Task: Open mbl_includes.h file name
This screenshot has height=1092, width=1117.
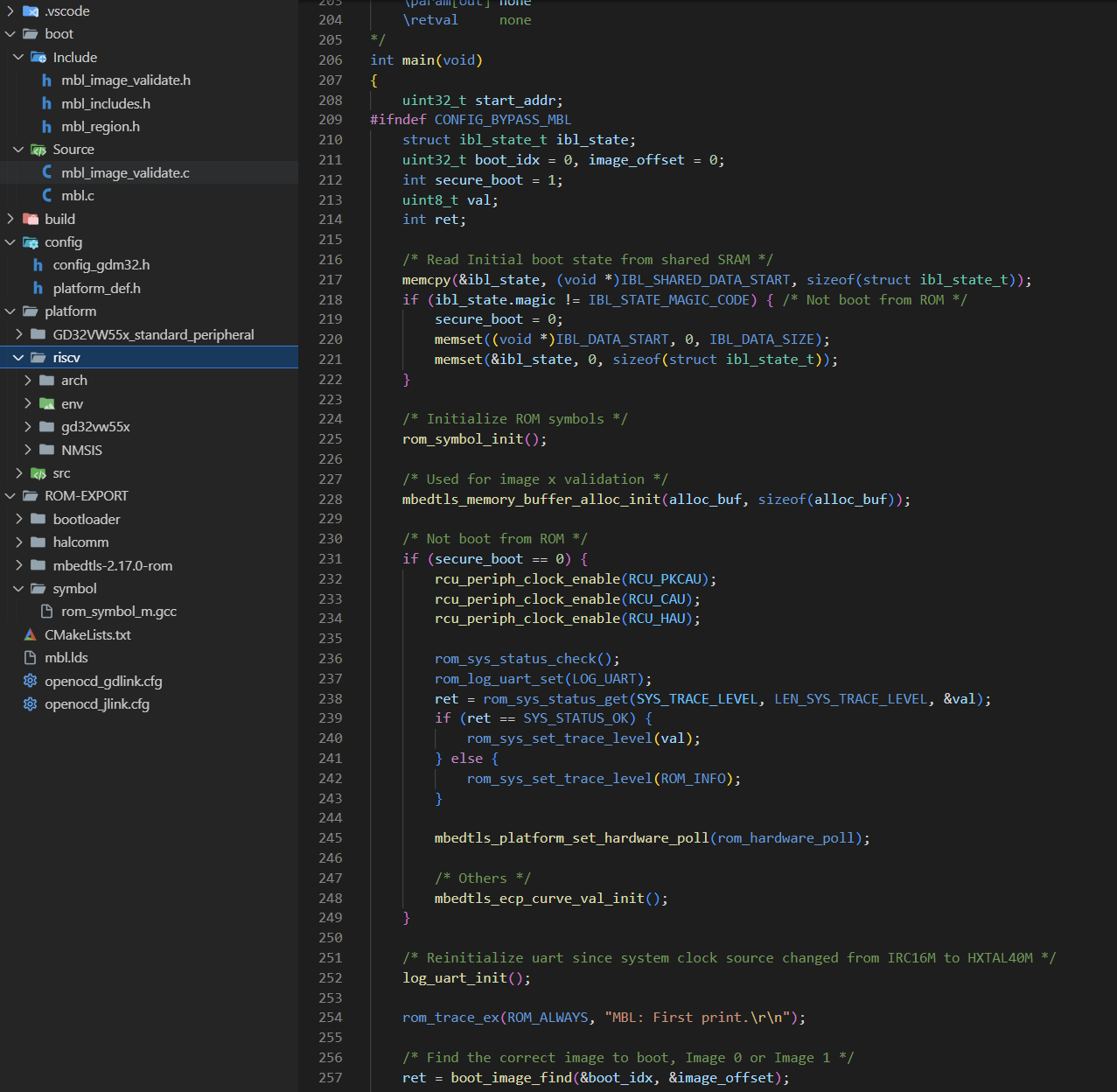Action: coord(106,104)
